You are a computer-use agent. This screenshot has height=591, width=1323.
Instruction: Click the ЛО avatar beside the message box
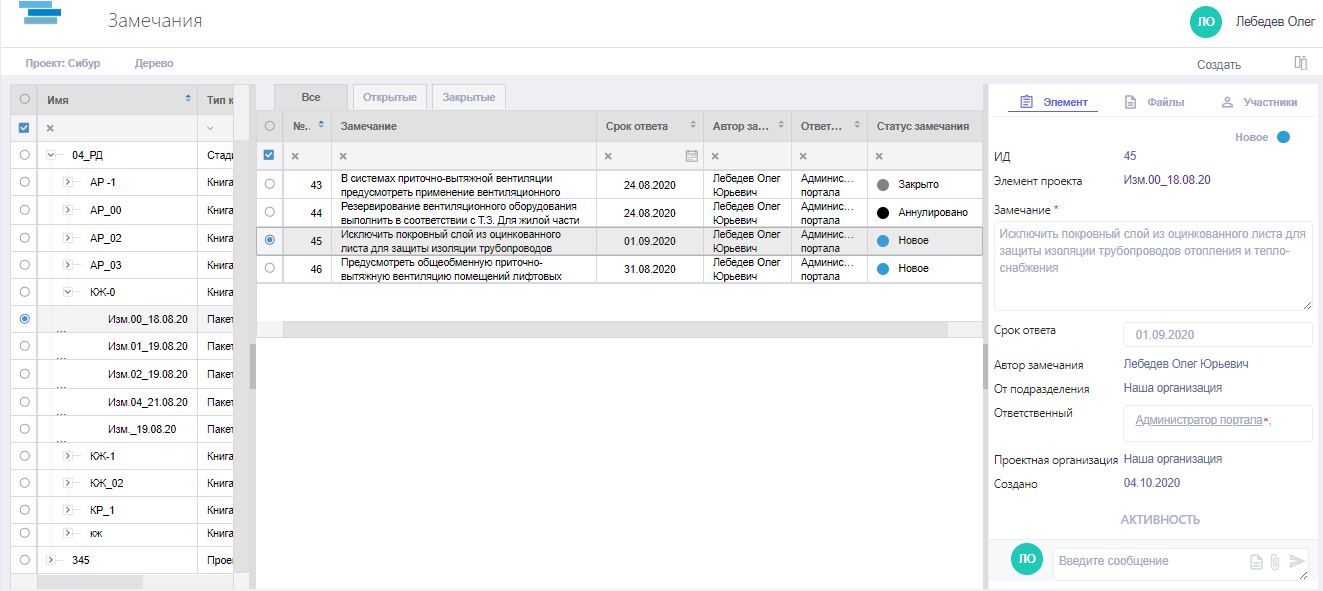tap(1027, 560)
